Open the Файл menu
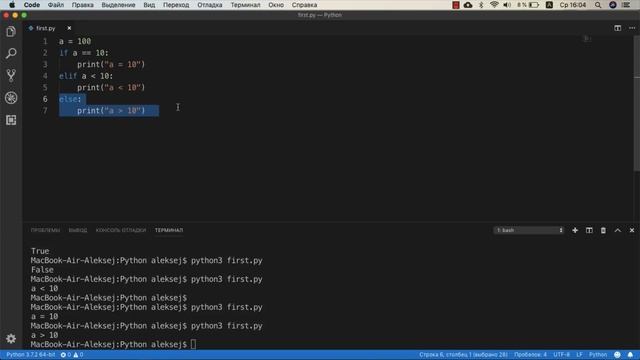This screenshot has height=360, width=640. 56,5
